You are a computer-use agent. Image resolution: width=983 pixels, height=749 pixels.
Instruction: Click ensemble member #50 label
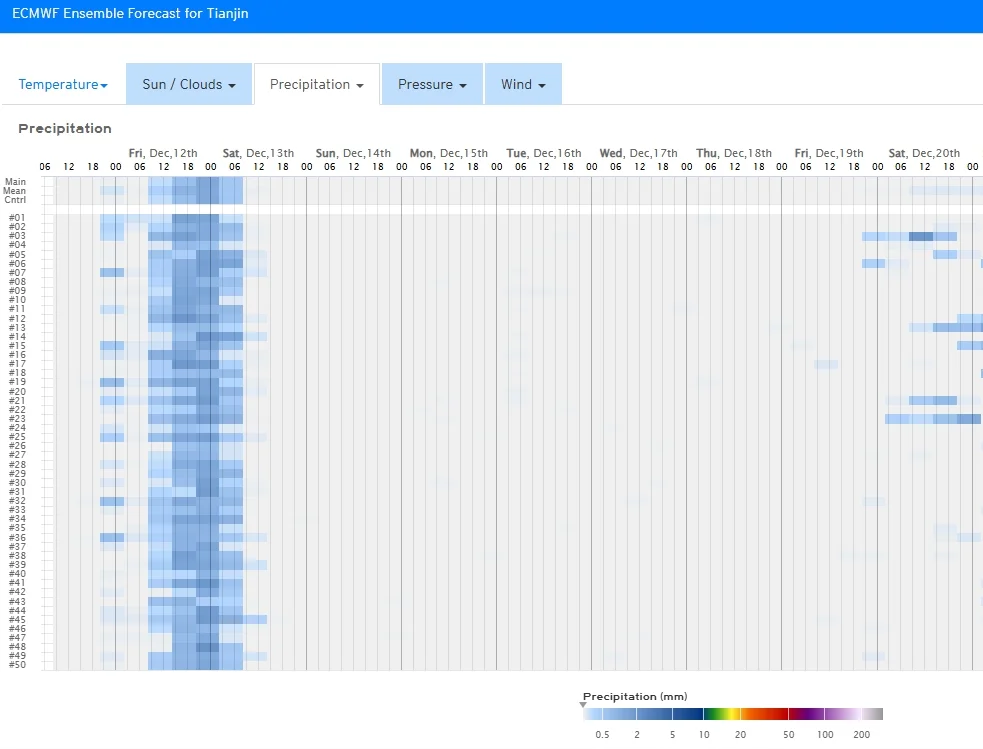17,665
